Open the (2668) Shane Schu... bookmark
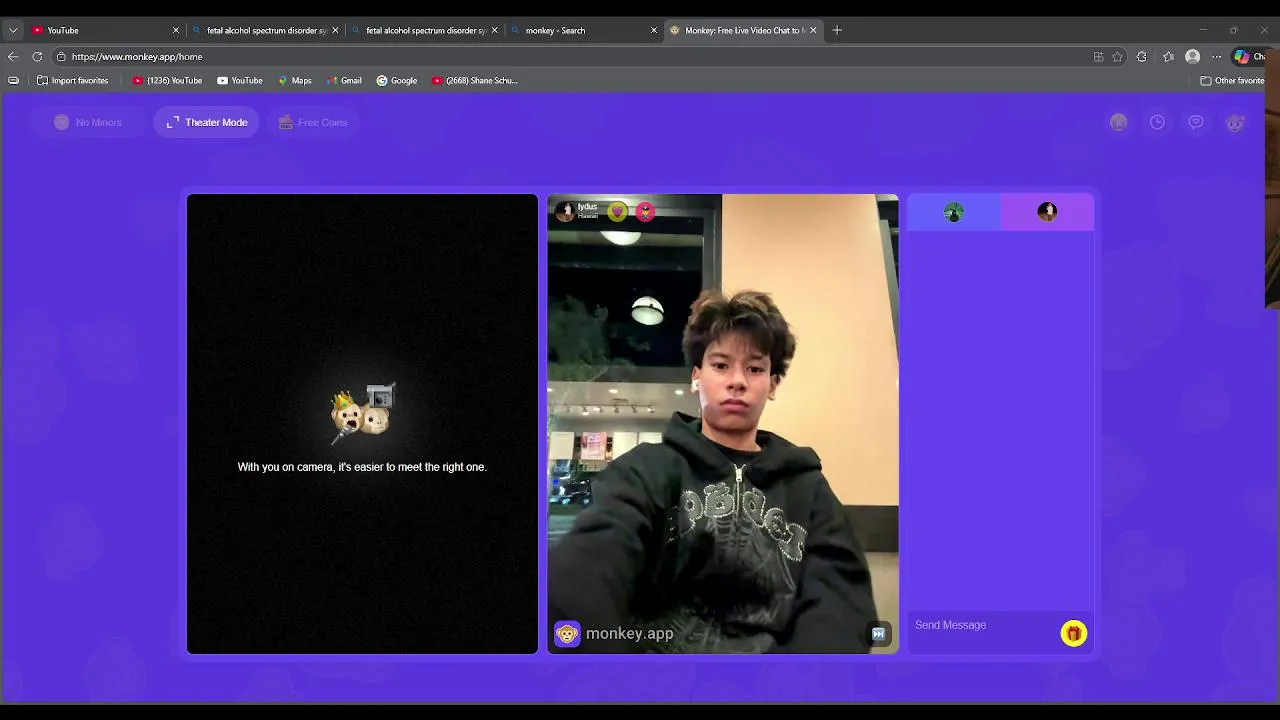The width and height of the screenshot is (1280, 720). [x=475, y=81]
